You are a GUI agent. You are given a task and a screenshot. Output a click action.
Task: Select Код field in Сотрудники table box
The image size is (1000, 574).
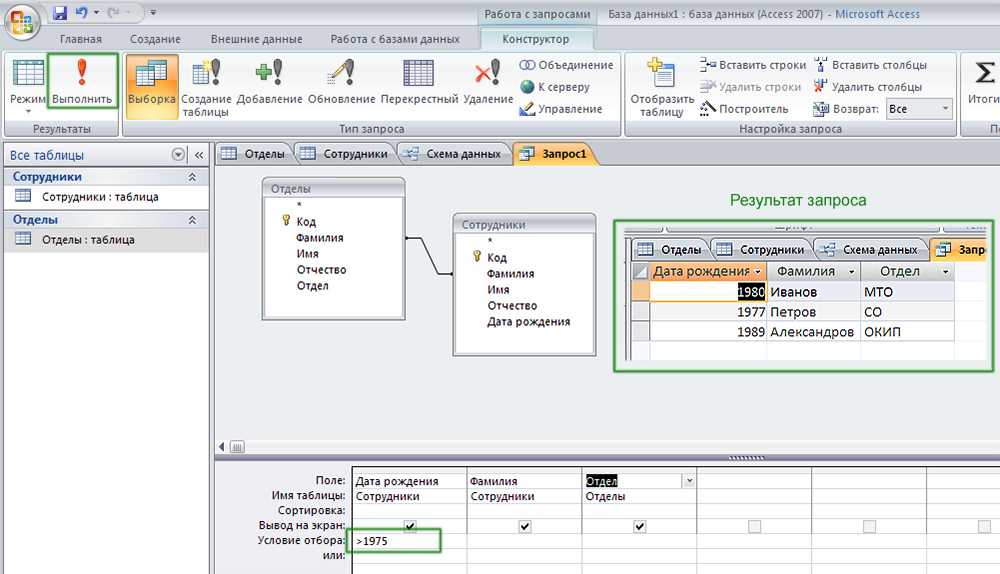[496, 258]
